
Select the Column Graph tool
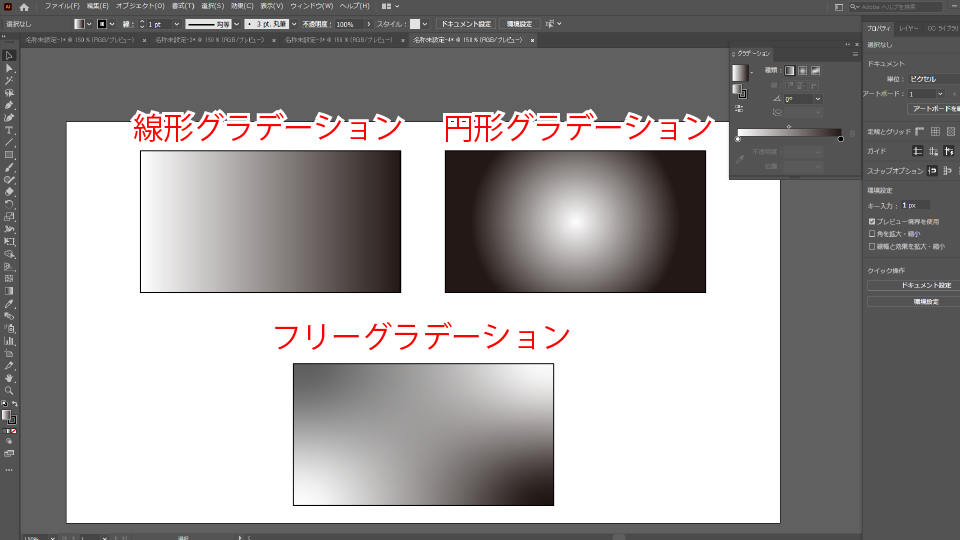pyautogui.click(x=9, y=341)
